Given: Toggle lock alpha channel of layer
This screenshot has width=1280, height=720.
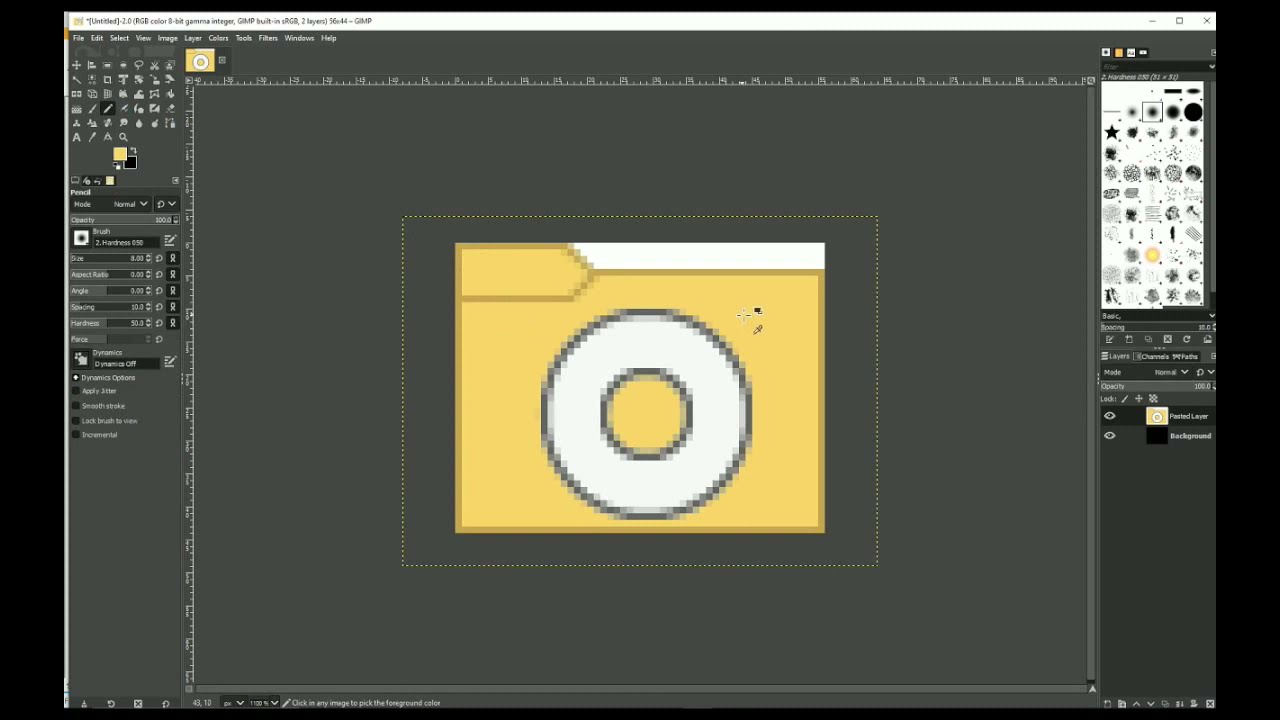Looking at the screenshot, I should pyautogui.click(x=1153, y=399).
